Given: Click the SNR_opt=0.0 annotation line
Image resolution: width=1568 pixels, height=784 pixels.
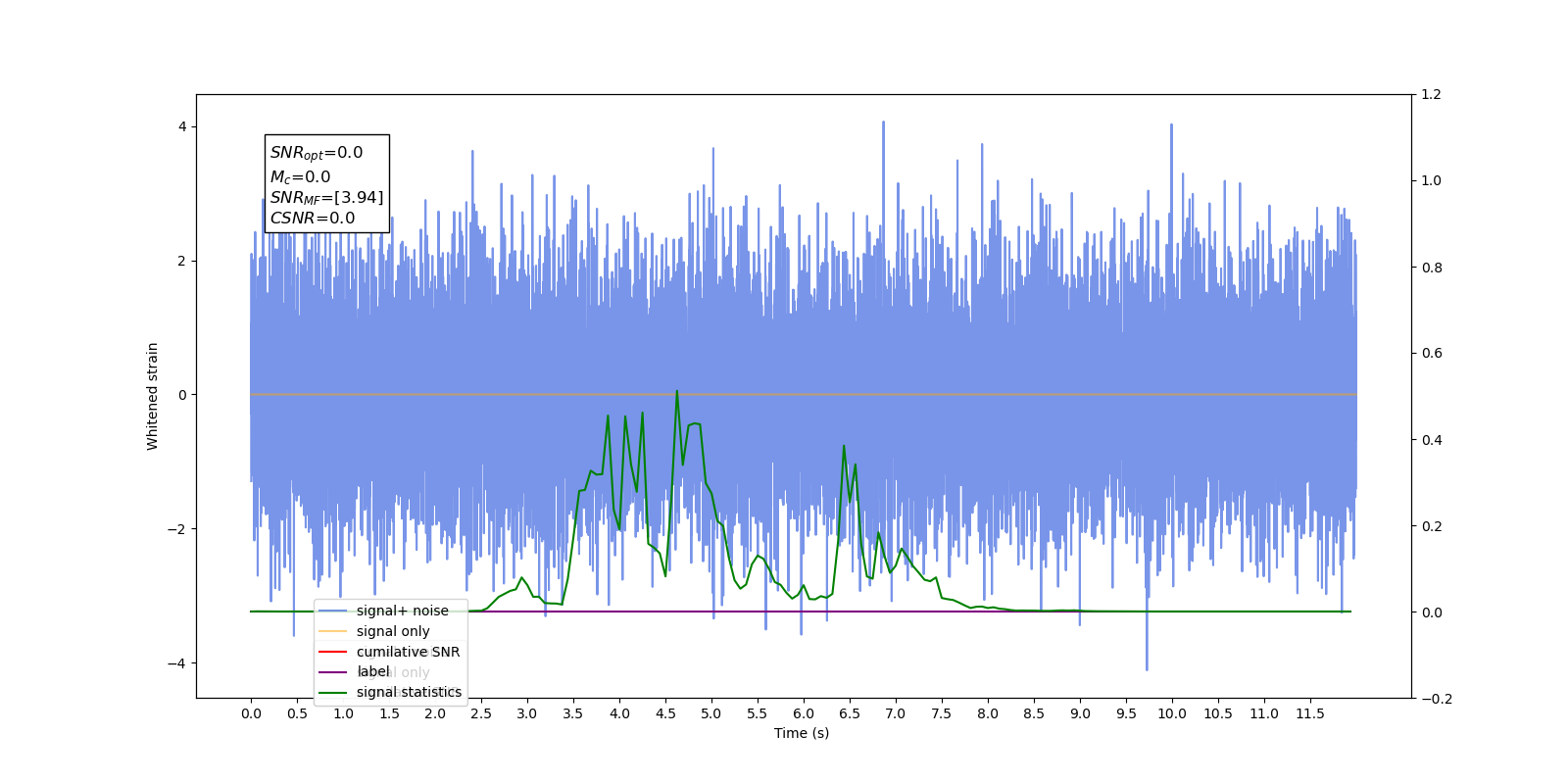Looking at the screenshot, I should click(317, 153).
